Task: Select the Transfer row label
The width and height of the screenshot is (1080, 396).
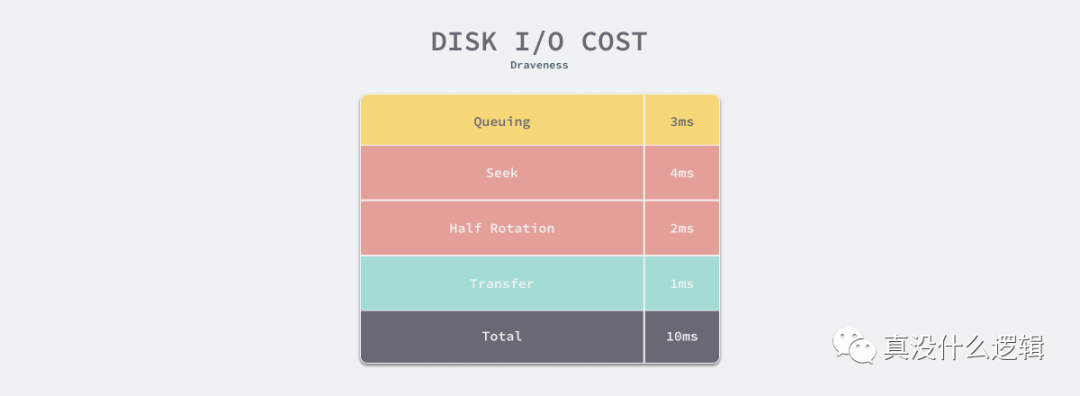Action: (x=502, y=284)
